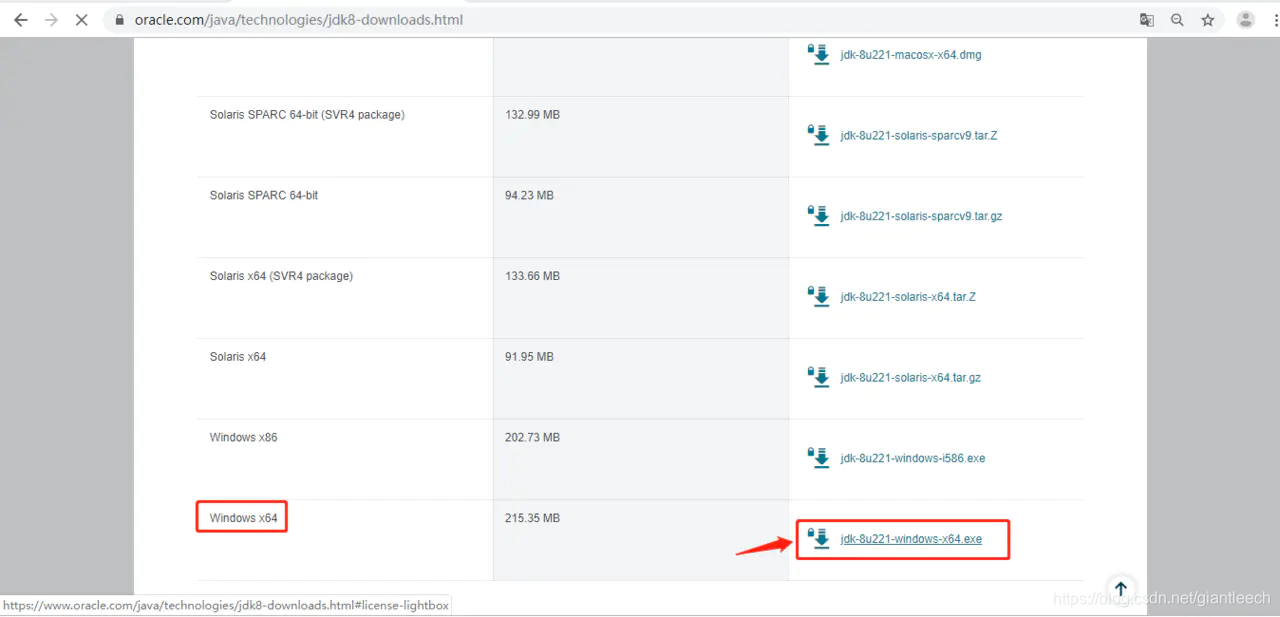Image resolution: width=1280 pixels, height=617 pixels.
Task: Click the 132.99 MB file size
Action: tap(533, 115)
